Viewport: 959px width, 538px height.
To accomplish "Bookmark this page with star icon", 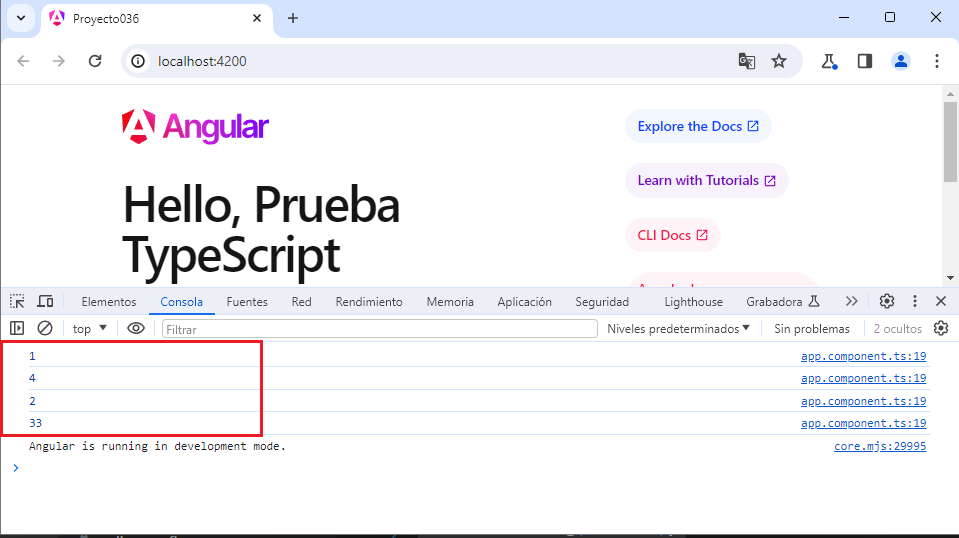I will (779, 61).
